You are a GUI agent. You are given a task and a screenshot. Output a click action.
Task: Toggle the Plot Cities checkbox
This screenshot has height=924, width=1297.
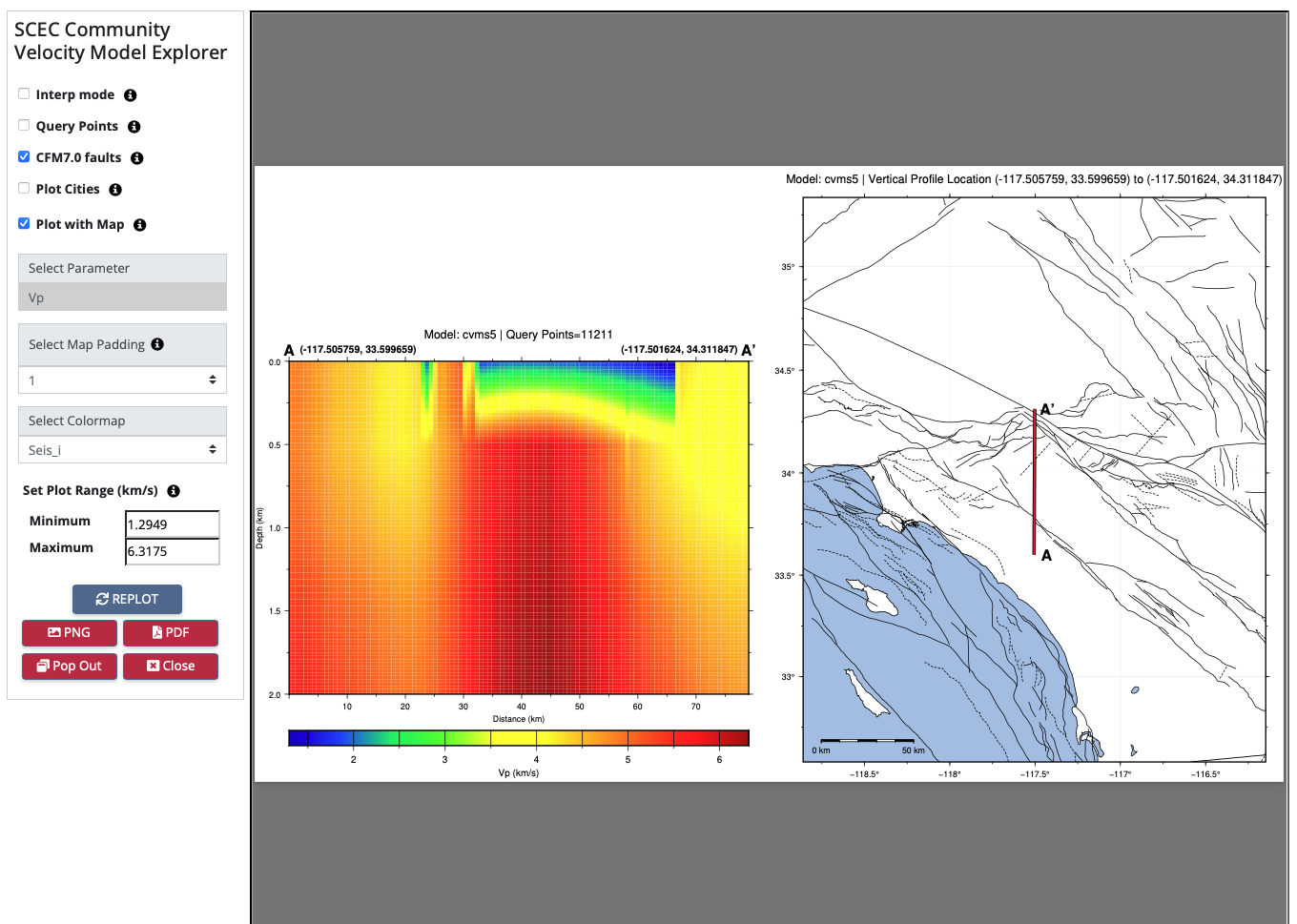click(24, 188)
